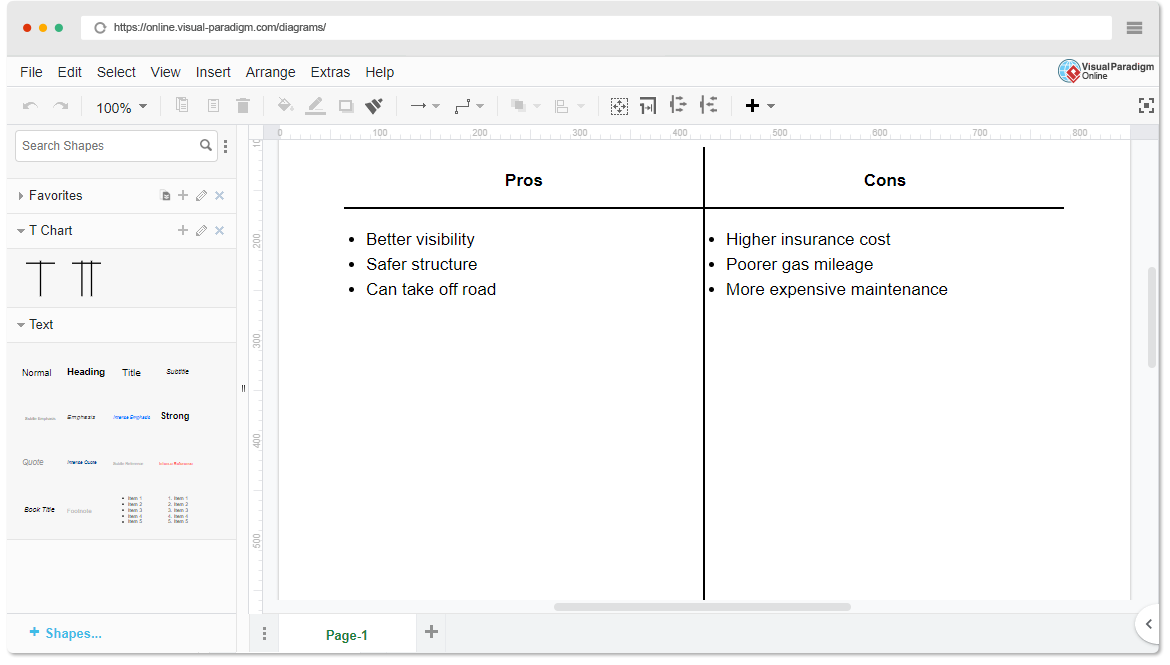Select the bulleted list text shape
The height and width of the screenshot is (665, 1170).
132,510
